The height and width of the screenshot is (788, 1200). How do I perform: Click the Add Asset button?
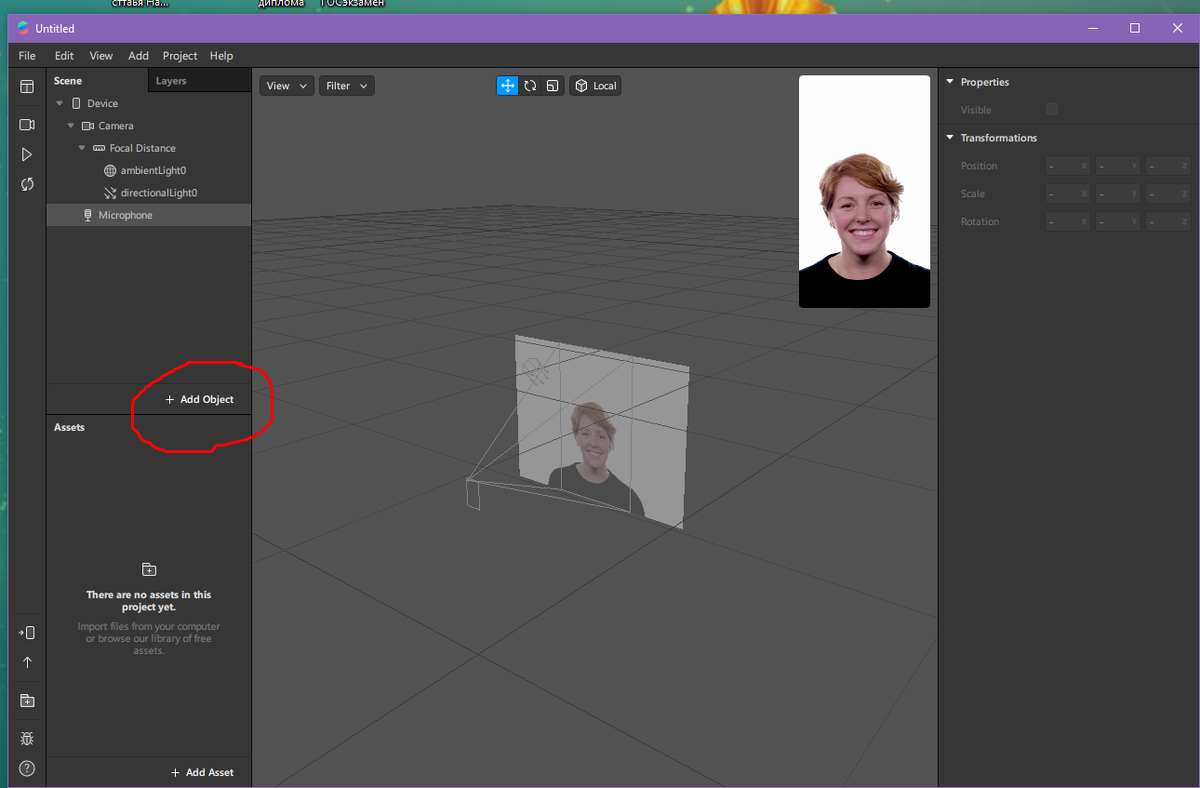coord(202,772)
